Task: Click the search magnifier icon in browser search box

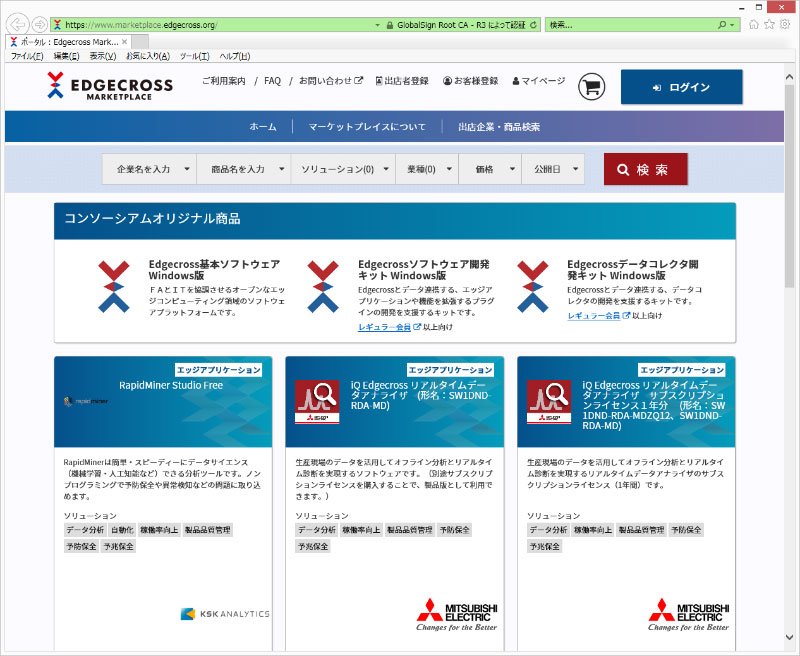Action: (x=722, y=24)
